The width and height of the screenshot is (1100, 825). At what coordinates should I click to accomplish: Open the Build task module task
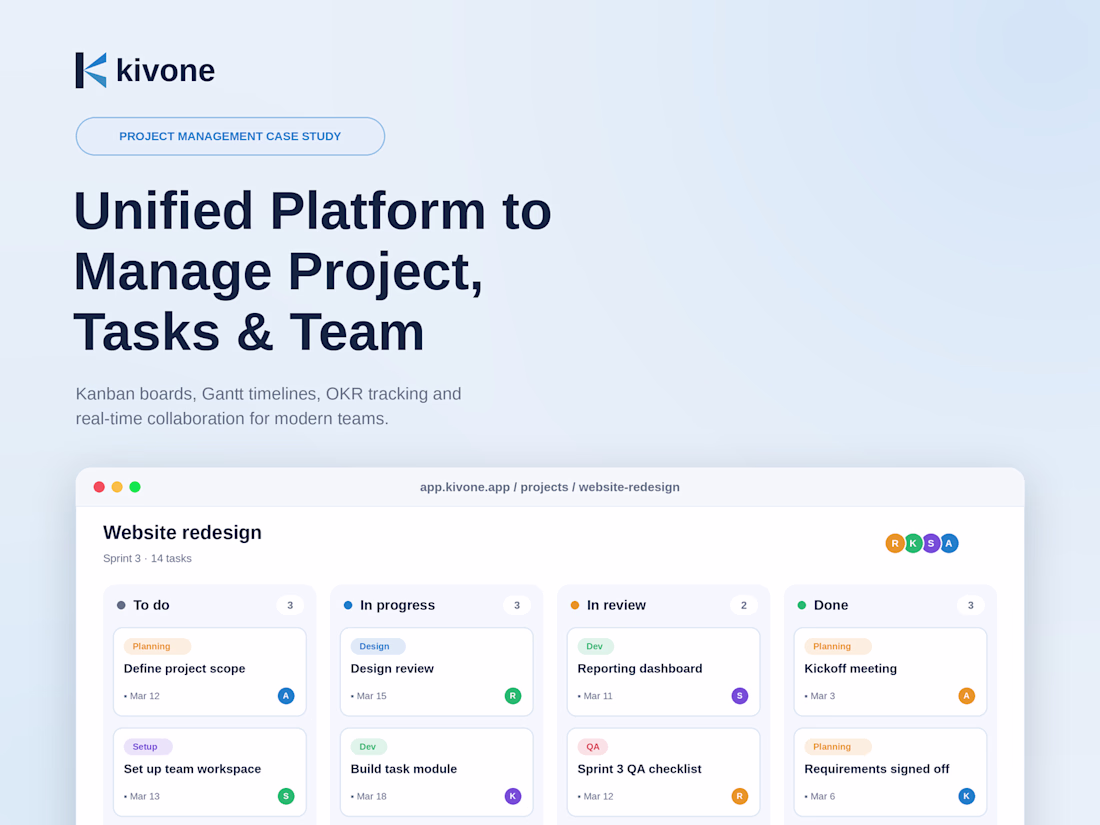[x=436, y=772]
